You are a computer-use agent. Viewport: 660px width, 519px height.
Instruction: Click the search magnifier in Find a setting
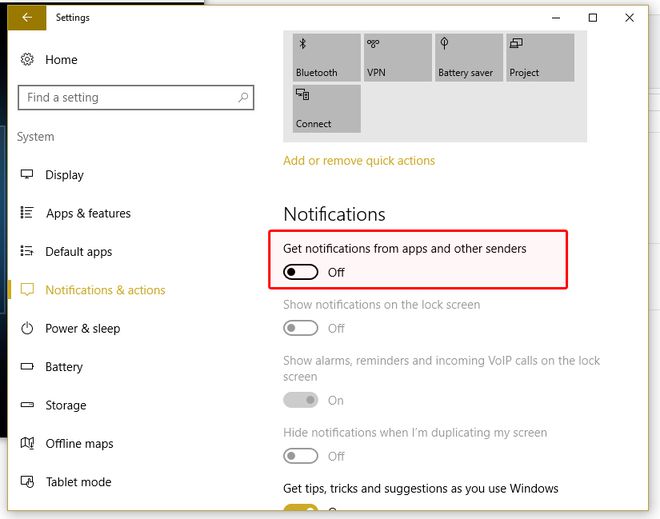tap(243, 98)
